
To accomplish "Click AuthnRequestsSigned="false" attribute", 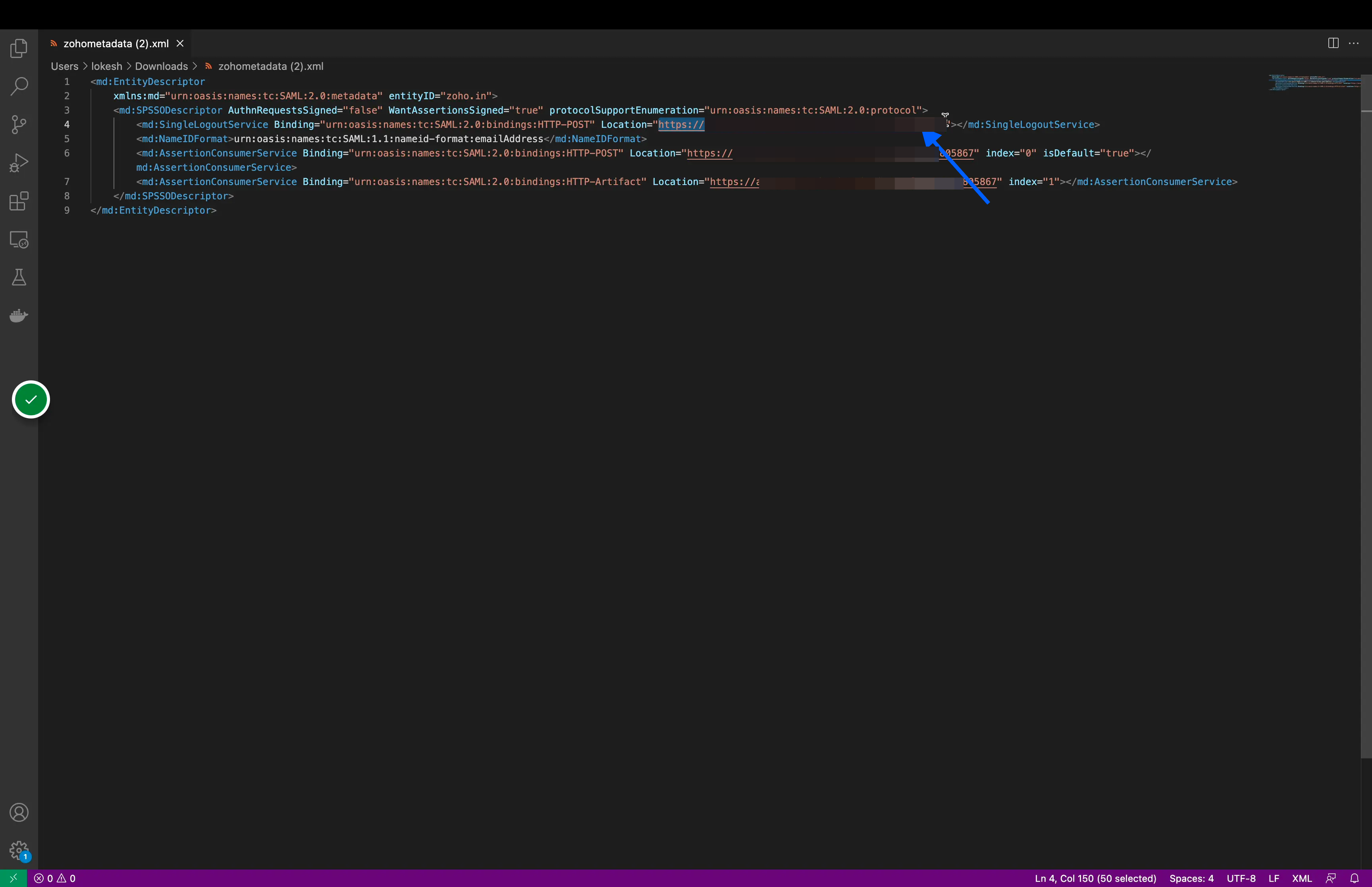I will [305, 110].
